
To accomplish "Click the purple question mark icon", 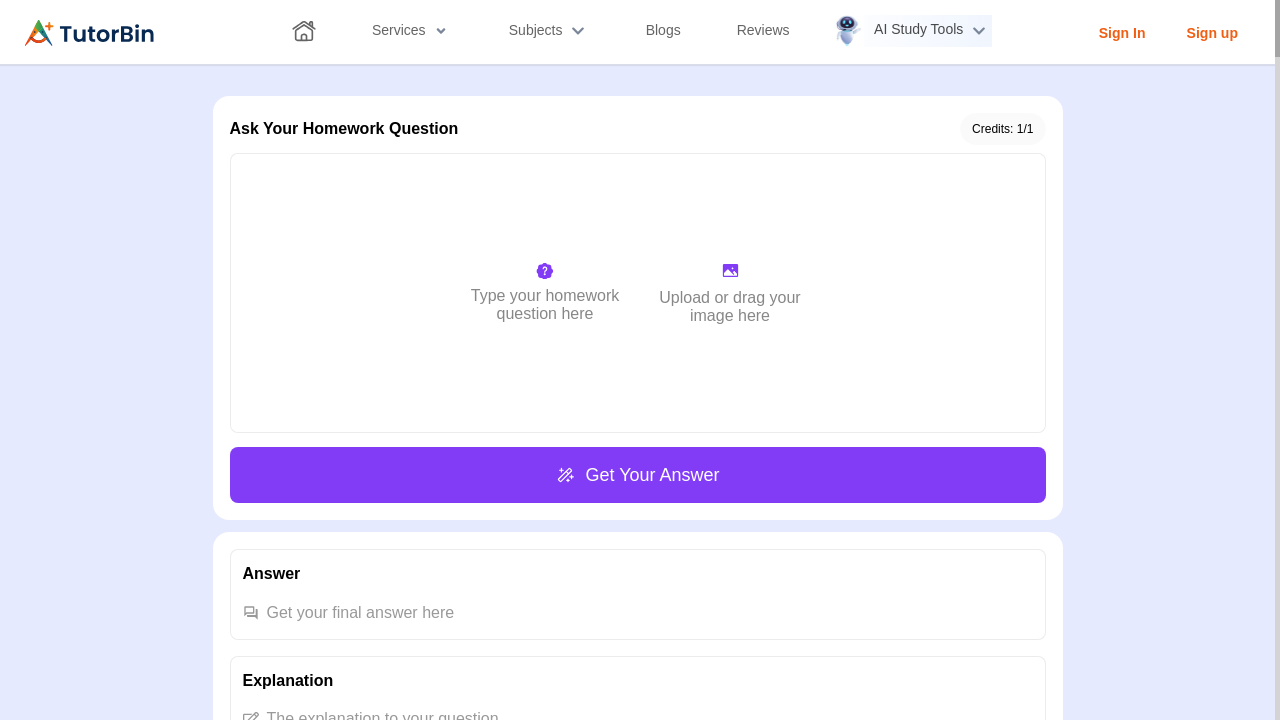I will coord(545,271).
